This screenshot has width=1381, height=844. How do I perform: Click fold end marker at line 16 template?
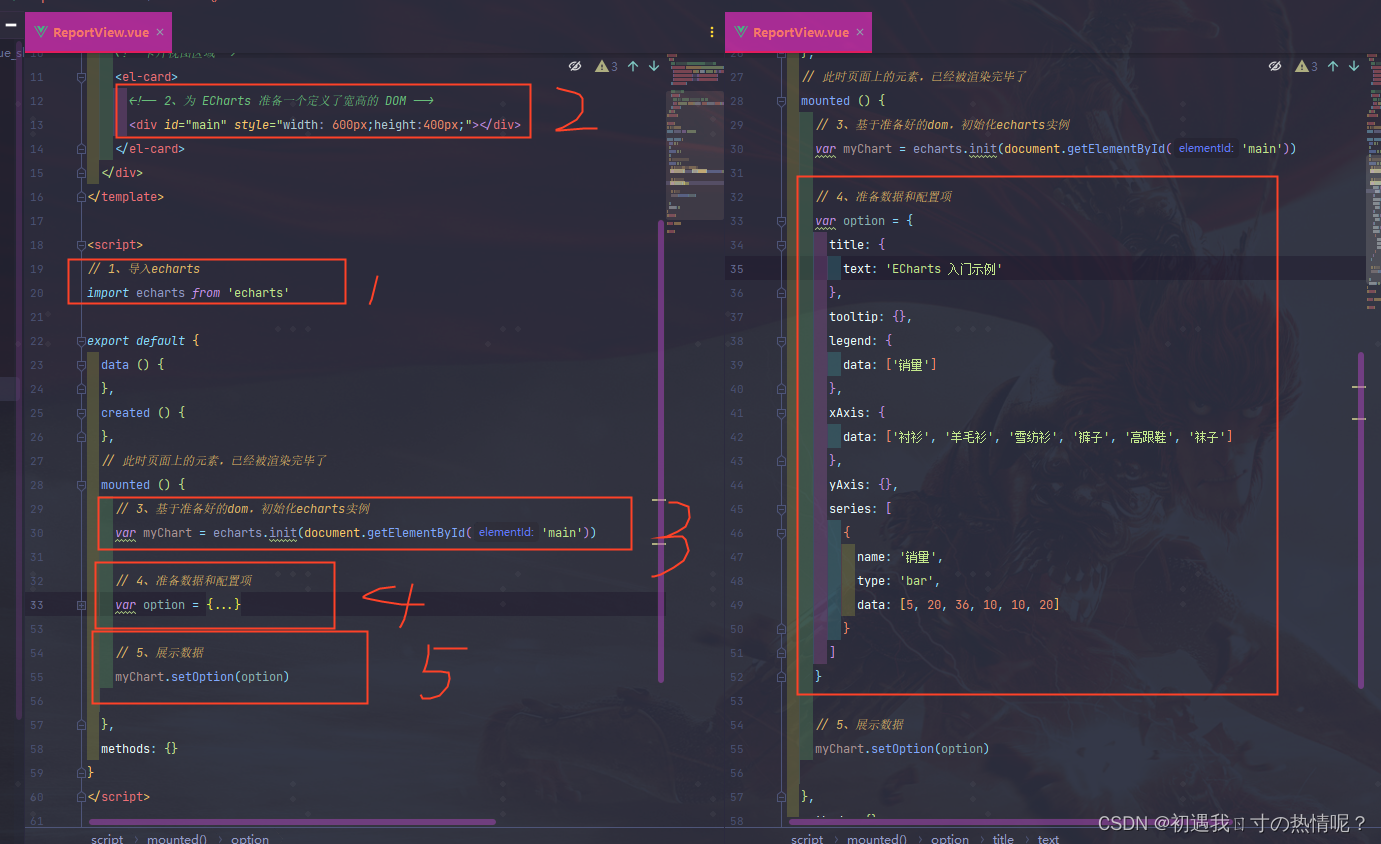pyautogui.click(x=81, y=197)
